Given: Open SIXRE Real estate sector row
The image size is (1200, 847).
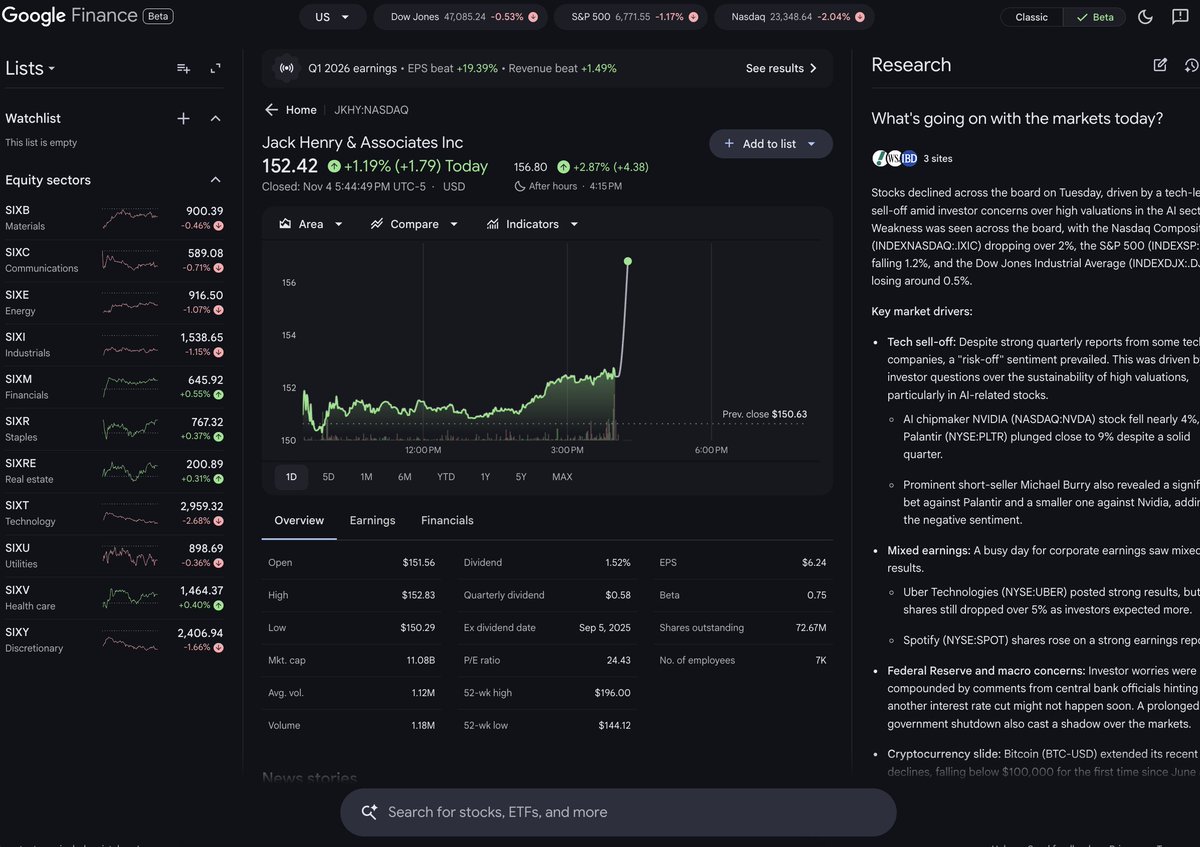Looking at the screenshot, I should tap(114, 471).
